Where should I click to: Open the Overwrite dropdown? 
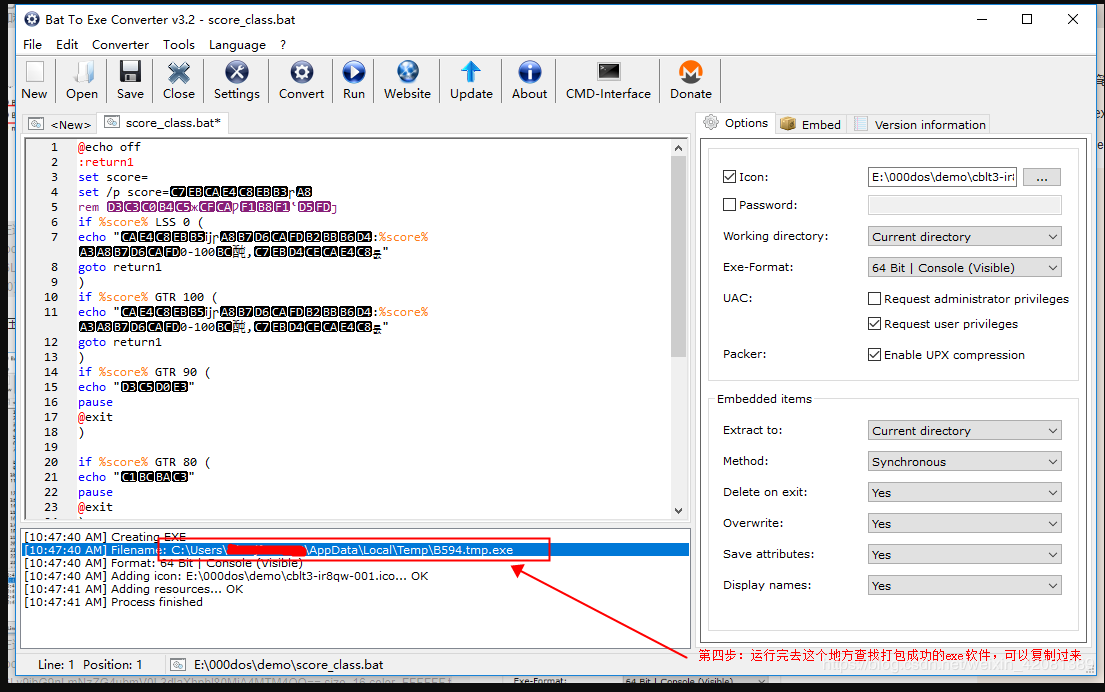point(965,524)
